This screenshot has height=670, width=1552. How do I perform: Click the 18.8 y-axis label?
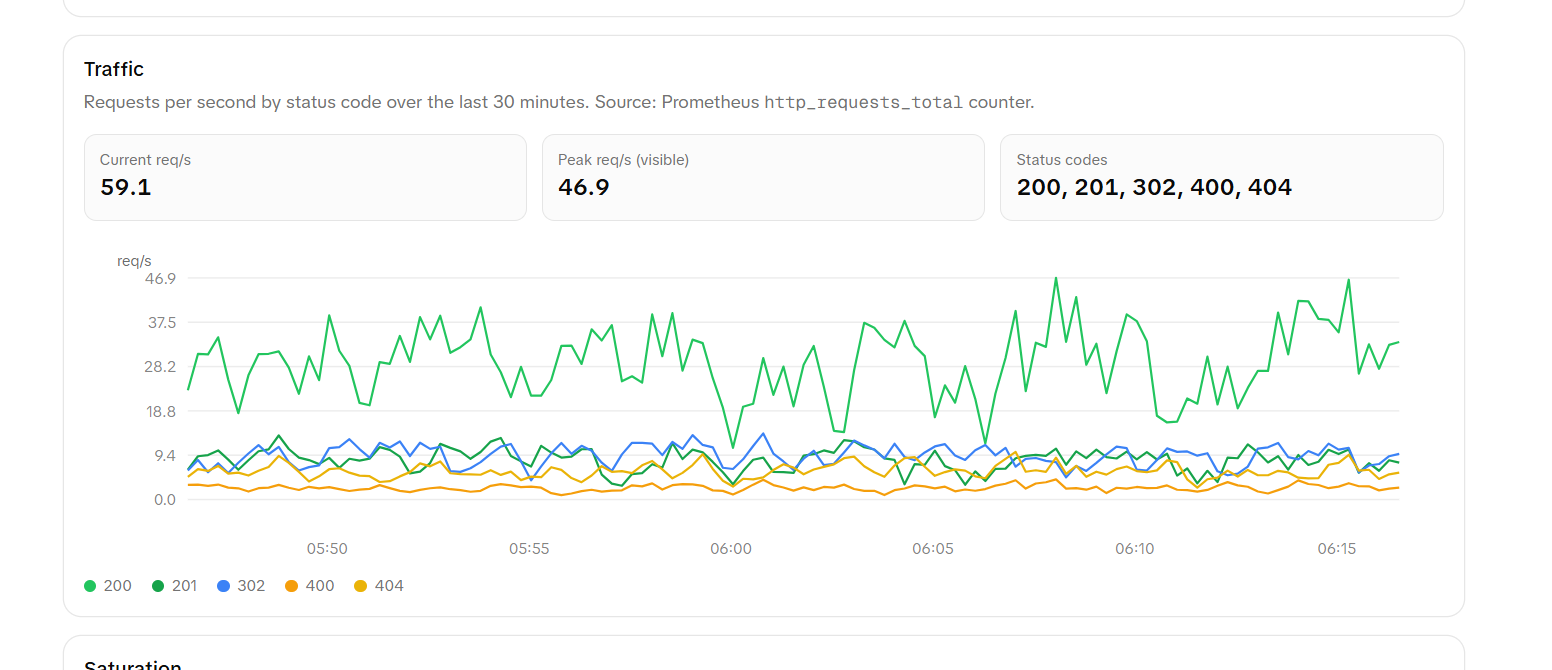pyautogui.click(x=160, y=411)
